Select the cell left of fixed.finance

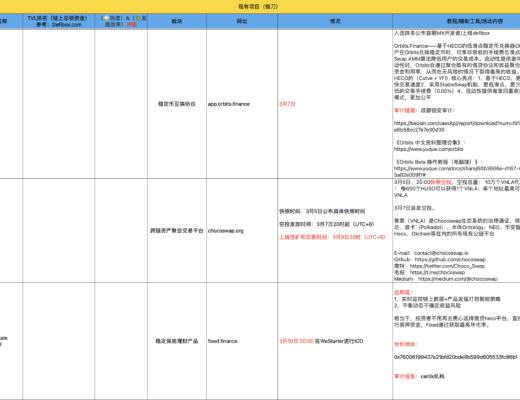177,341
